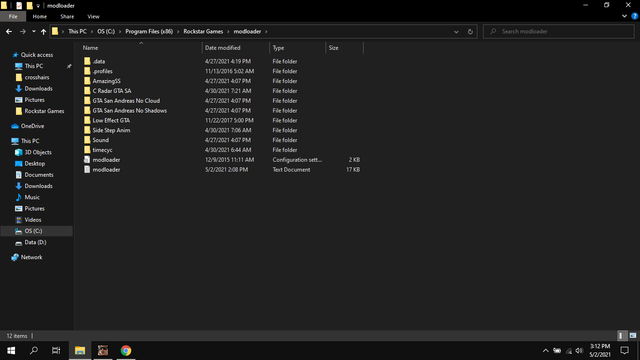
Task: Switch to Large icons view layout button
Action: [x=633, y=336]
